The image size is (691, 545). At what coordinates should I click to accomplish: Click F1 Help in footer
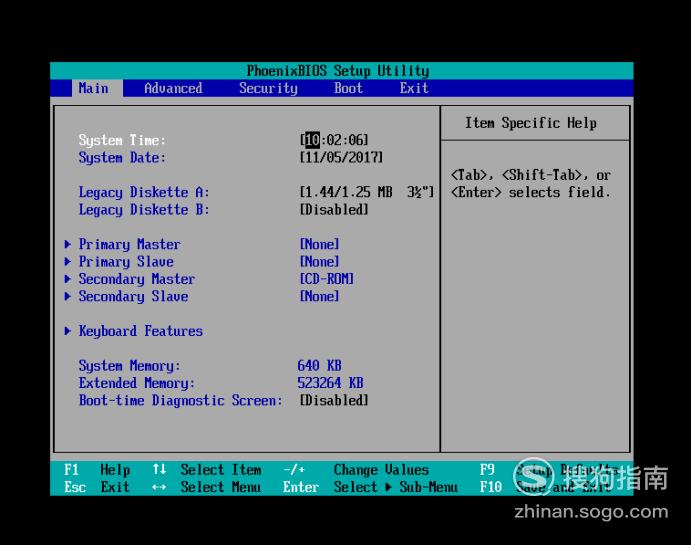[97, 470]
